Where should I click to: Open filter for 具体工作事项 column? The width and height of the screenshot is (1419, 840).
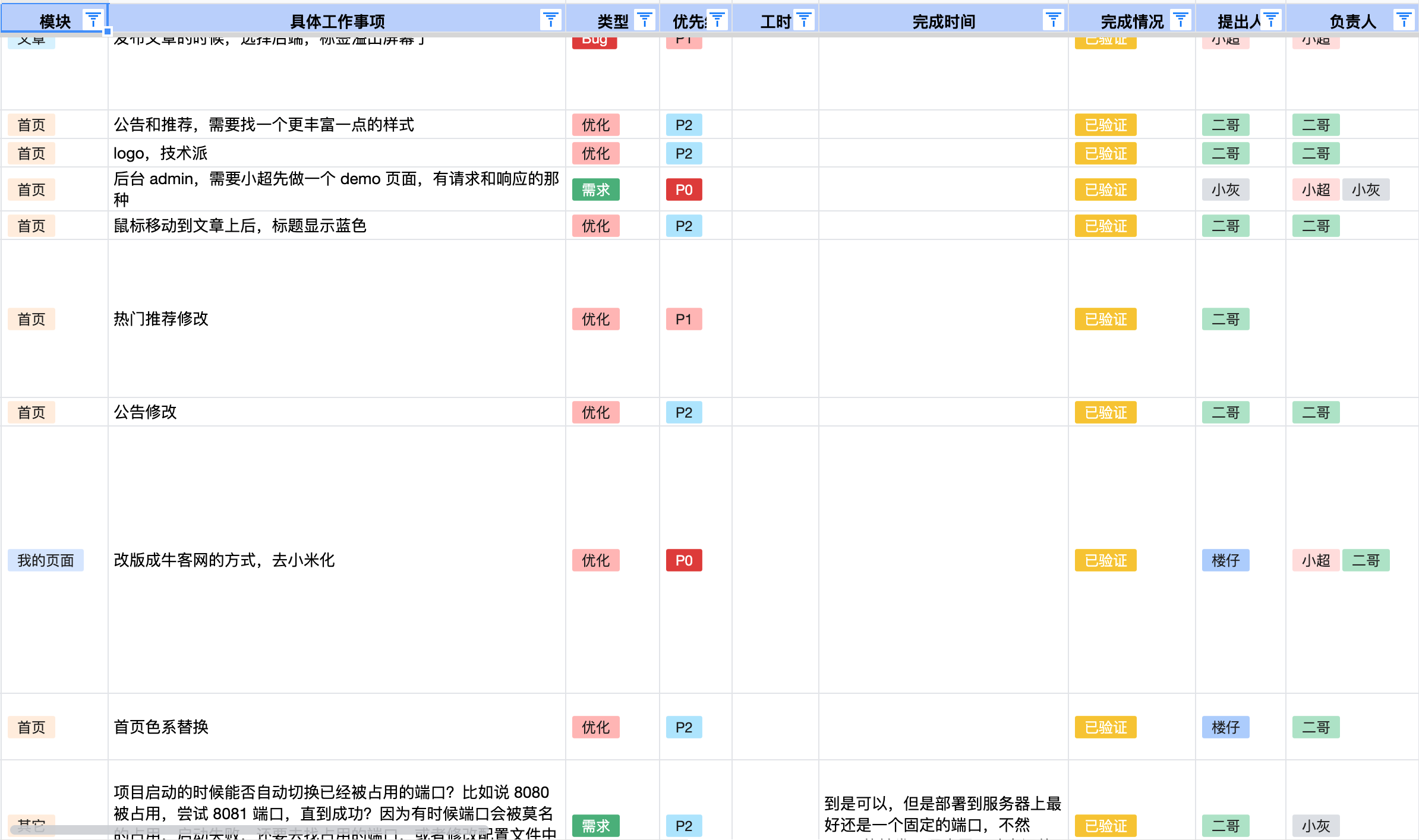pos(550,21)
